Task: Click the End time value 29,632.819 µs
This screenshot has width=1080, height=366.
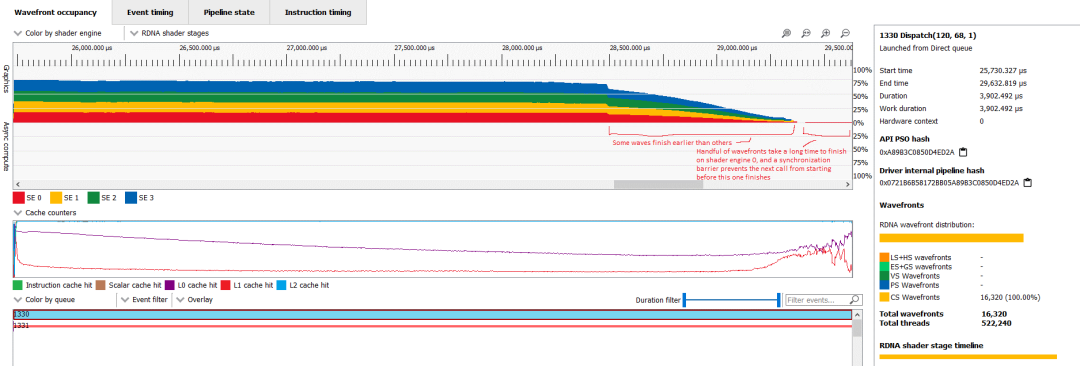Action: pyautogui.click(x=1003, y=83)
